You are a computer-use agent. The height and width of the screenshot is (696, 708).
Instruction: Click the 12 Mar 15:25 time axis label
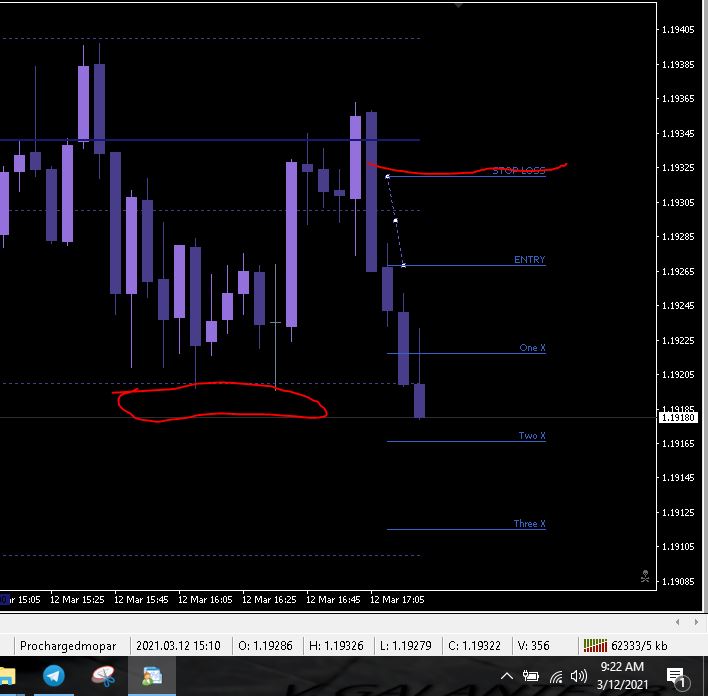(x=77, y=599)
